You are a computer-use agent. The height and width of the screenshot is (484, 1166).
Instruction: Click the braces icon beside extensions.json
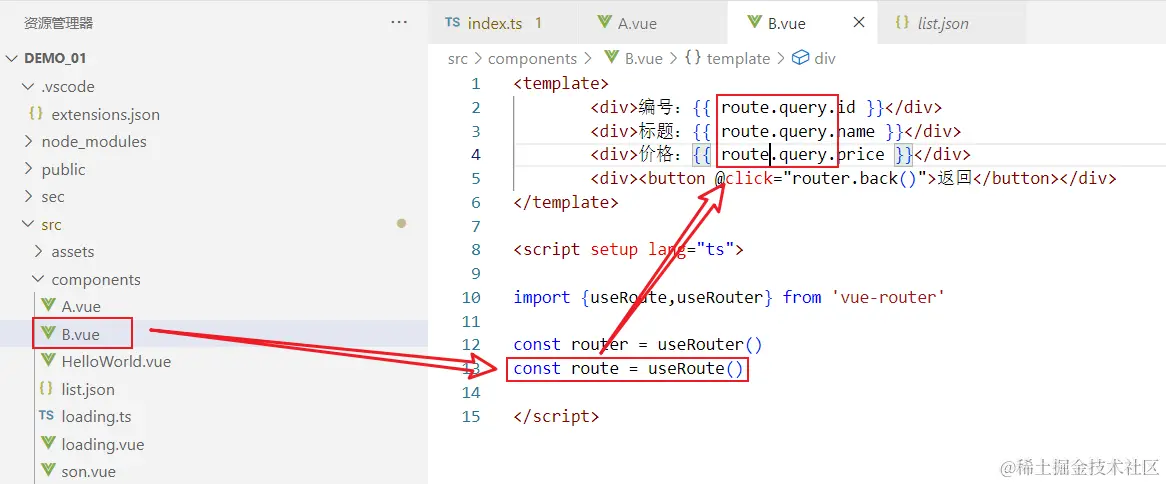(x=35, y=114)
